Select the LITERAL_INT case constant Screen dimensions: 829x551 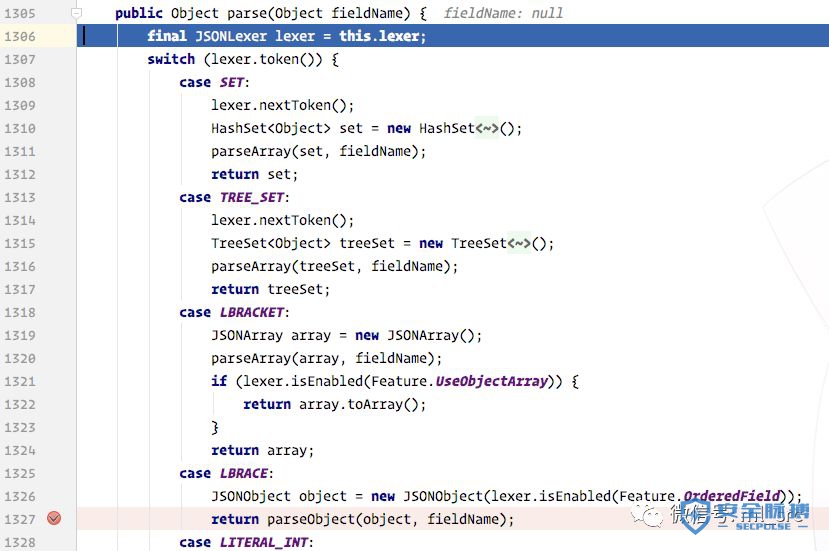click(x=264, y=542)
